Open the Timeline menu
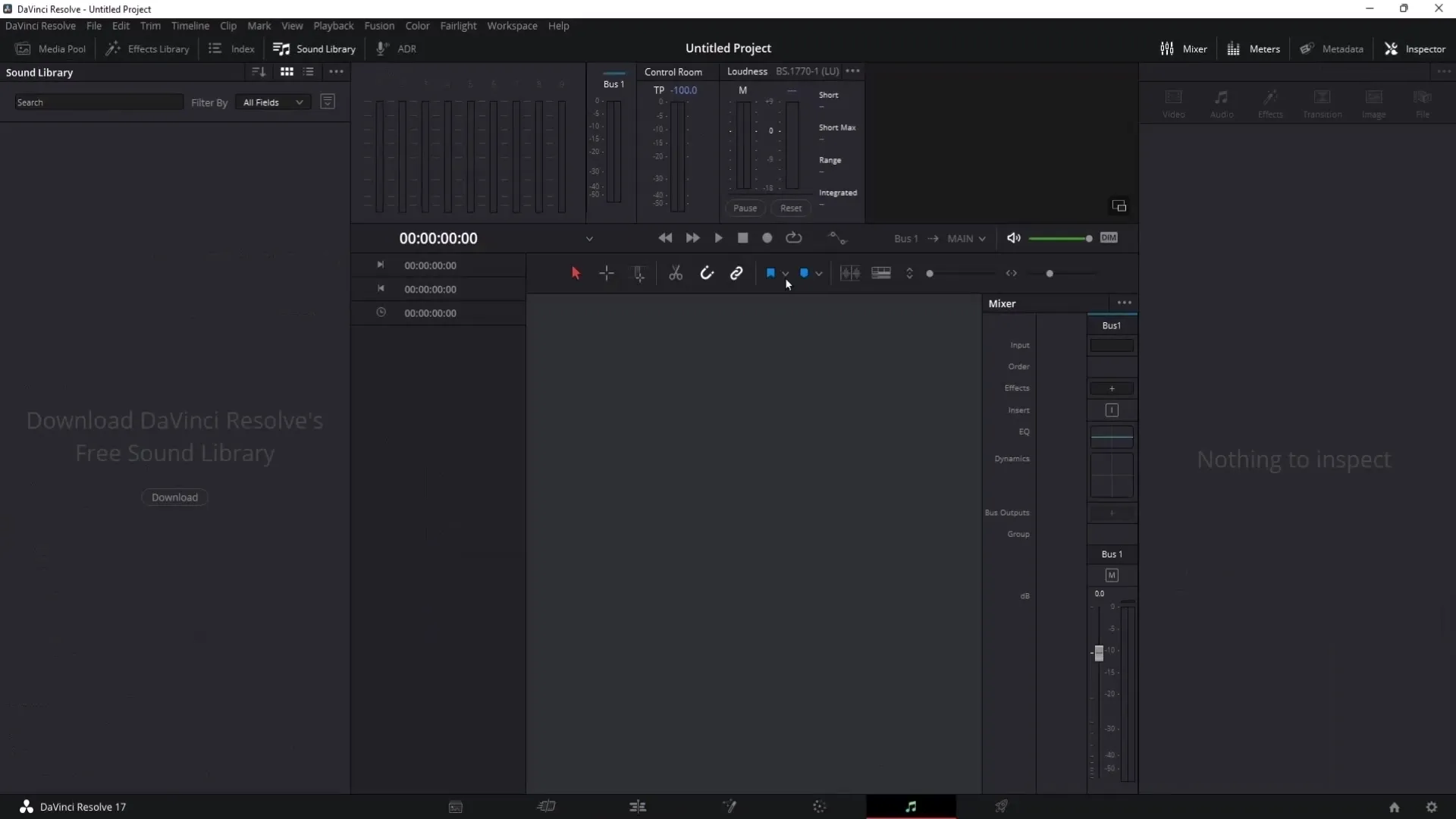 190,26
